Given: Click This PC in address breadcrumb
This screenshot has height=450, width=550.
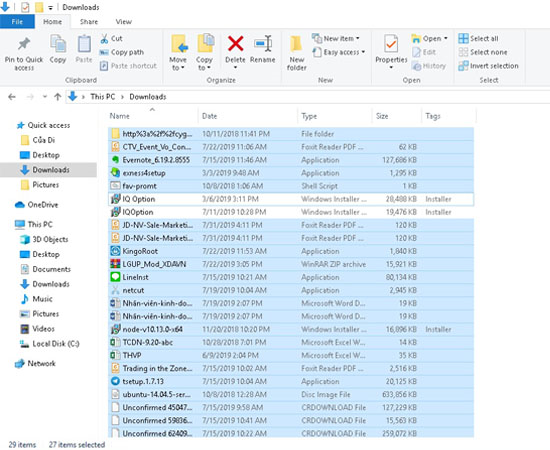Looking at the screenshot, I should [x=103, y=97].
